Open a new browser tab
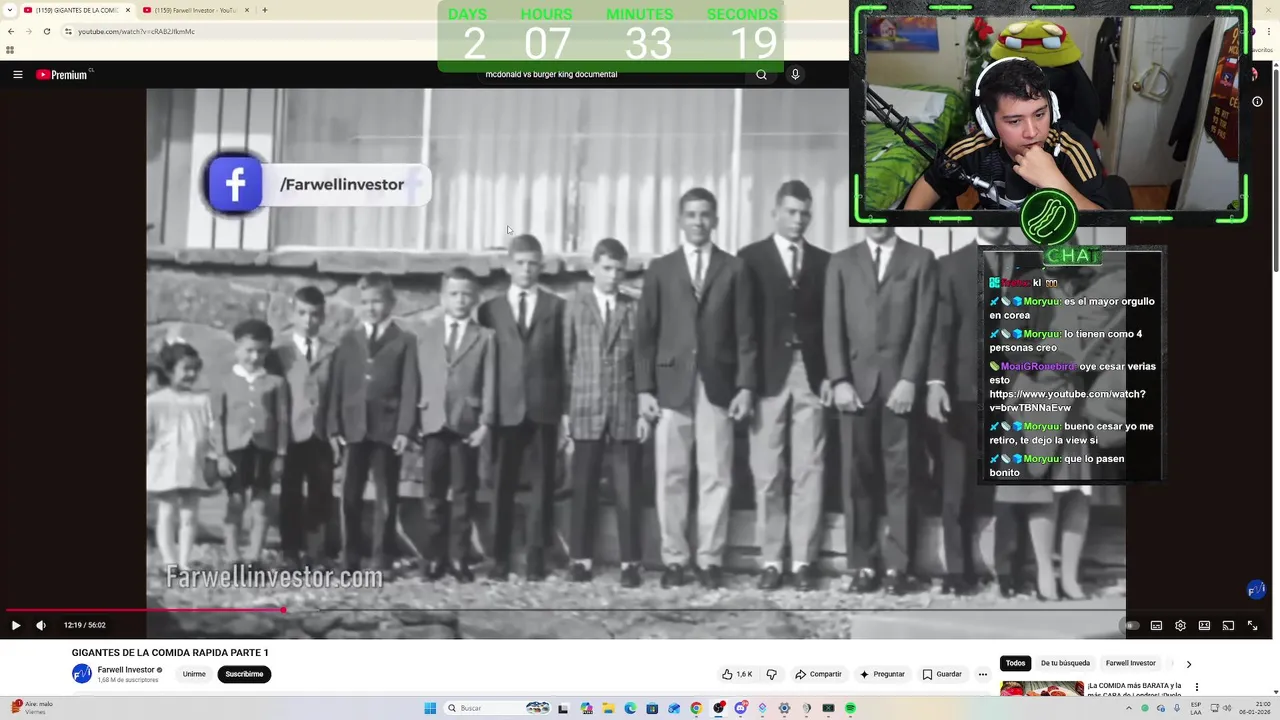 click(264, 10)
